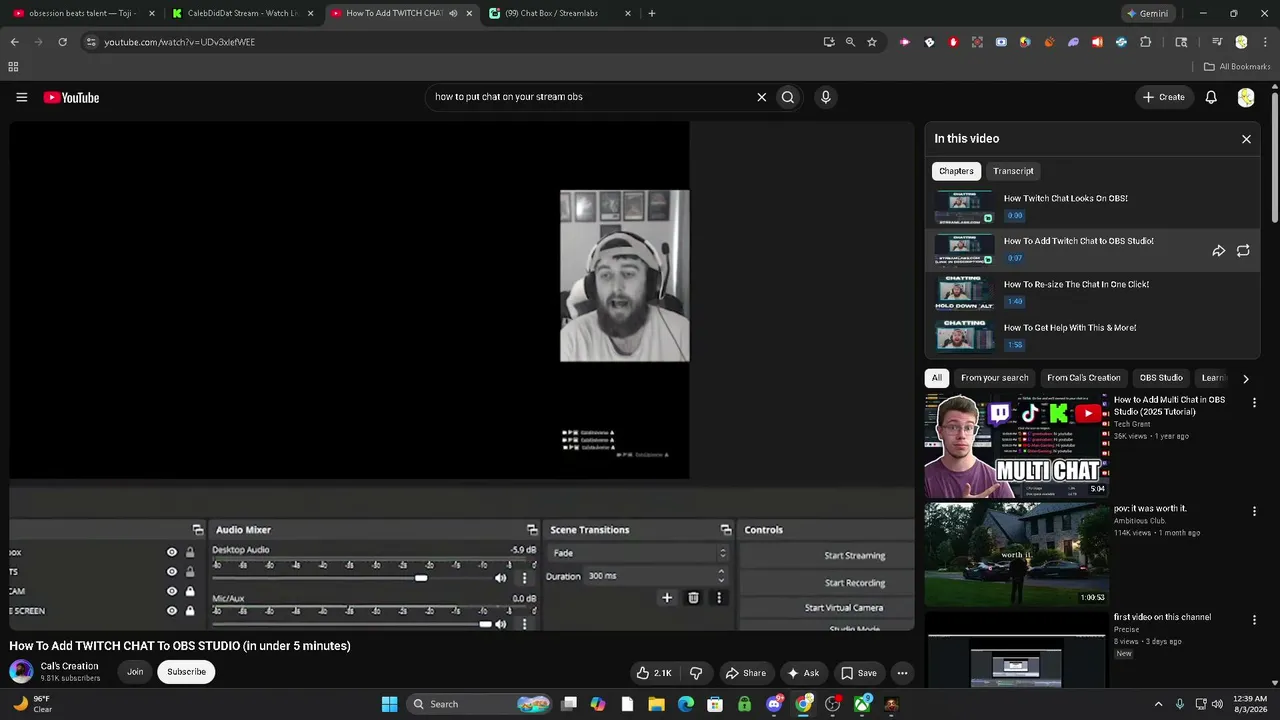The image size is (1280, 720).
Task: Open the Windows Start menu
Action: point(389,704)
